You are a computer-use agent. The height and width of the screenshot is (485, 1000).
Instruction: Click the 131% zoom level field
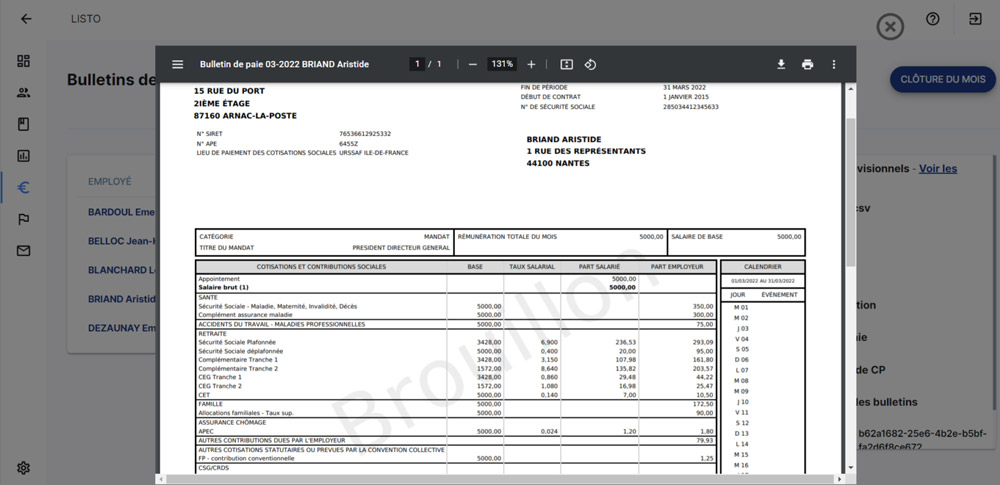[x=501, y=64]
